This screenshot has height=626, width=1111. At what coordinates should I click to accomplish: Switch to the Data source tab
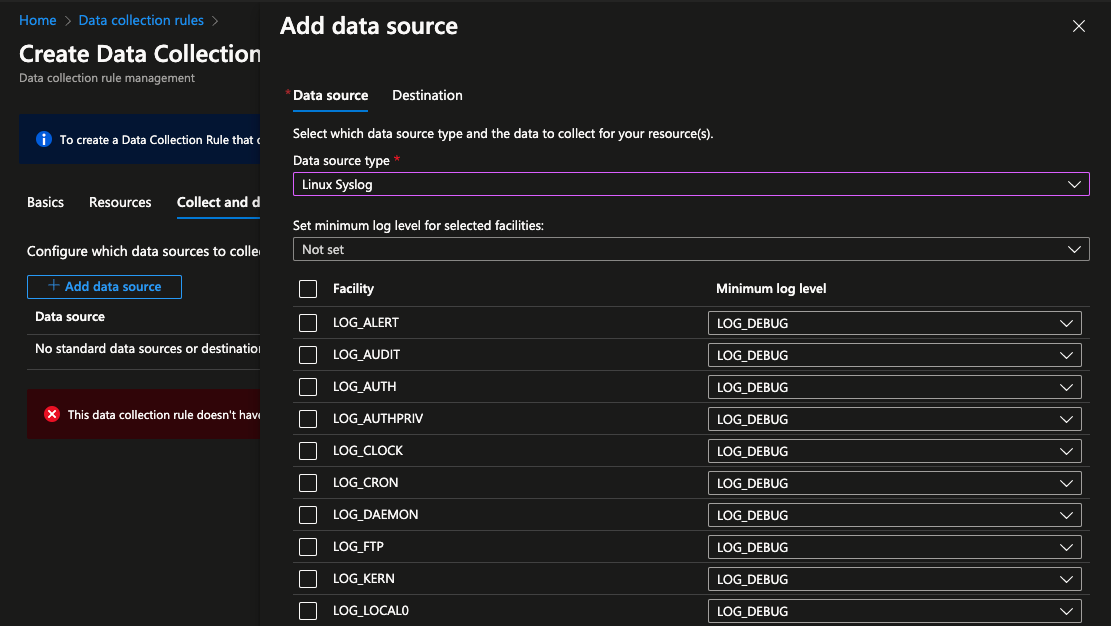point(330,95)
